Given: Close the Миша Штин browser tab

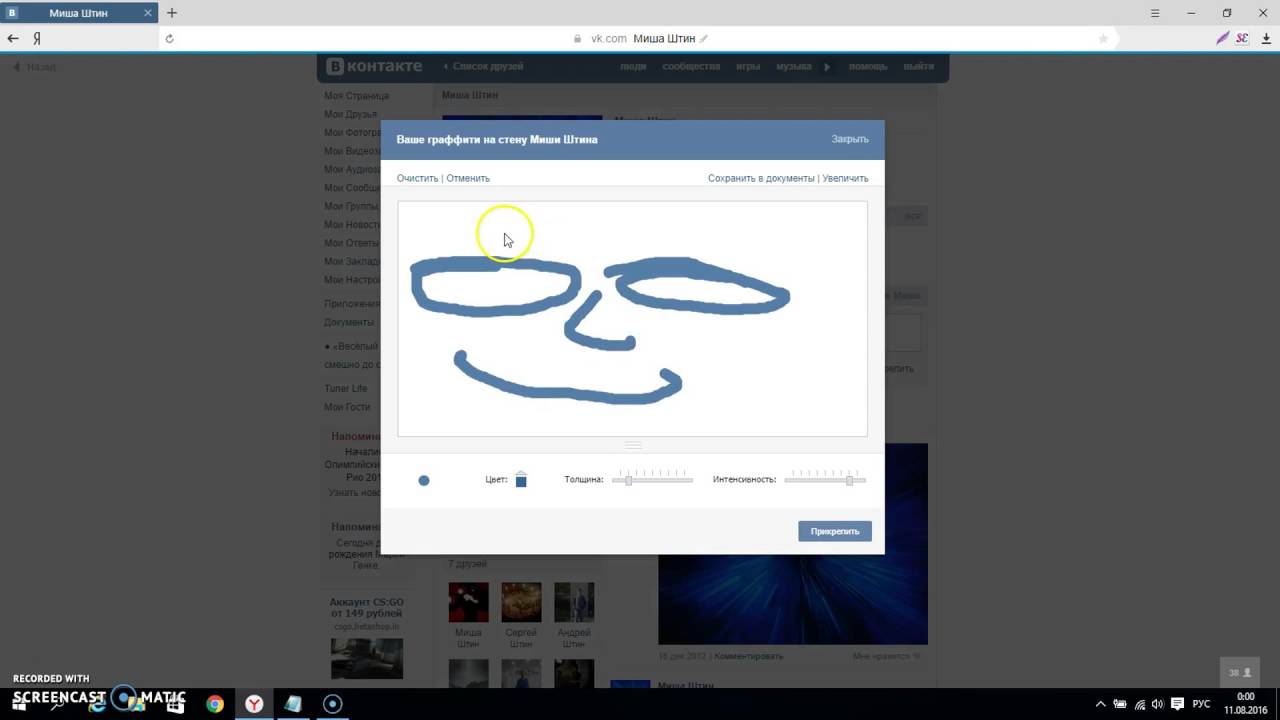Looking at the screenshot, I should (x=148, y=13).
